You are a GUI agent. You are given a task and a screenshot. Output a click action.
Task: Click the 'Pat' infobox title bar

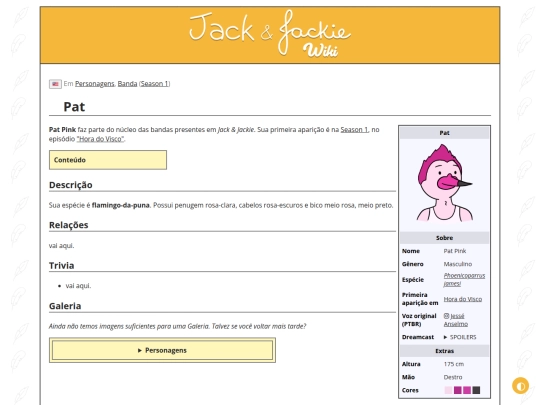pos(444,133)
